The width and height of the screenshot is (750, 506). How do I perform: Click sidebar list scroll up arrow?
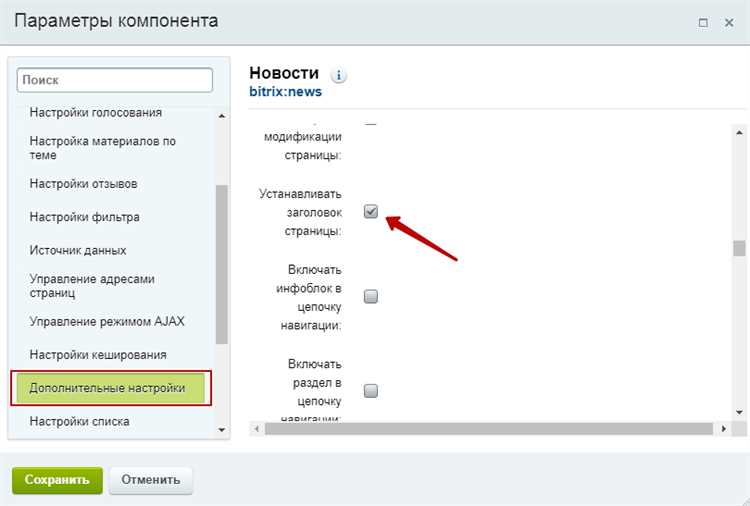point(221,116)
